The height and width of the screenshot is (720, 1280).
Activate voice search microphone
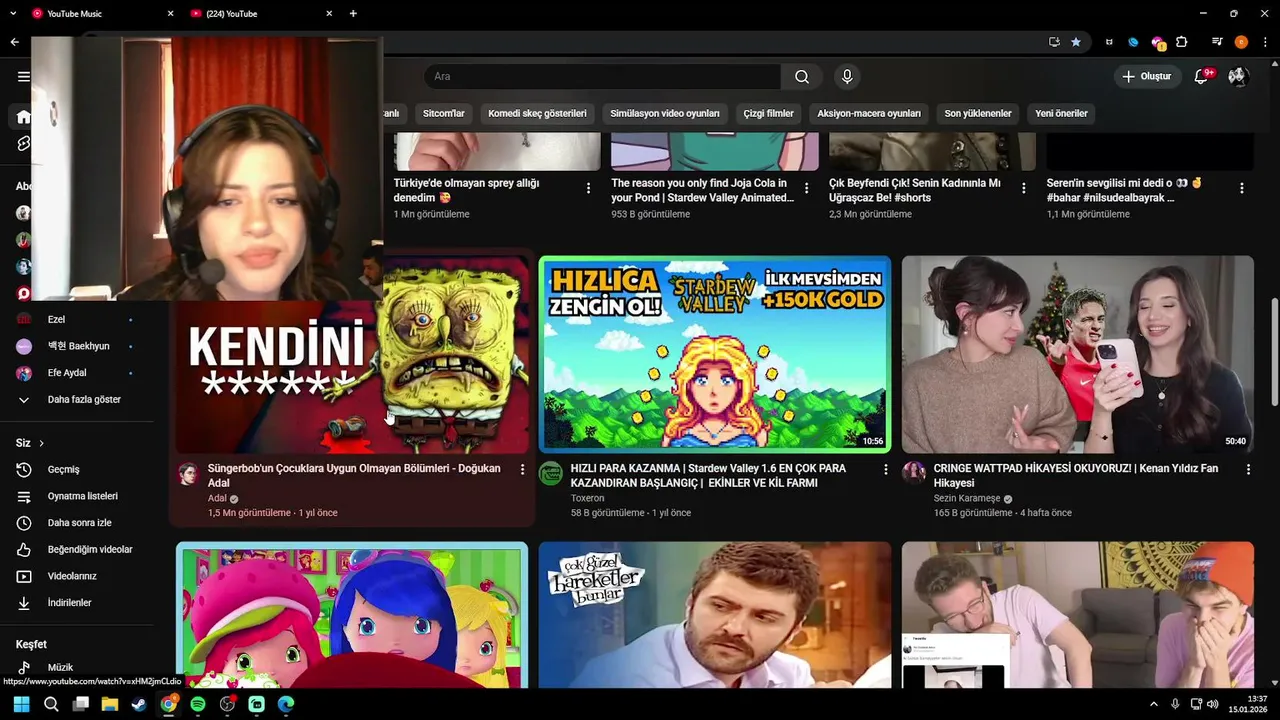(x=847, y=77)
